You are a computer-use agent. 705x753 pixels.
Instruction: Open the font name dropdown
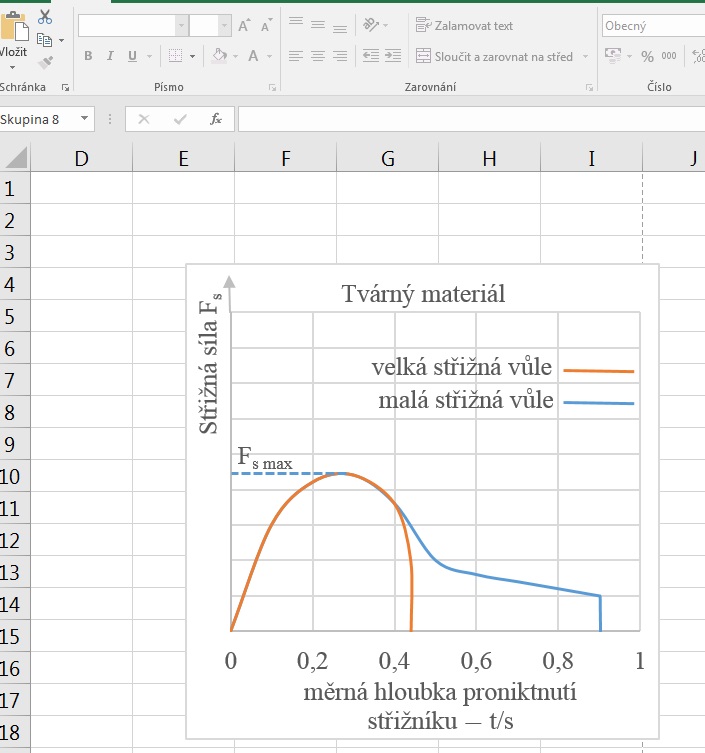click(181, 26)
